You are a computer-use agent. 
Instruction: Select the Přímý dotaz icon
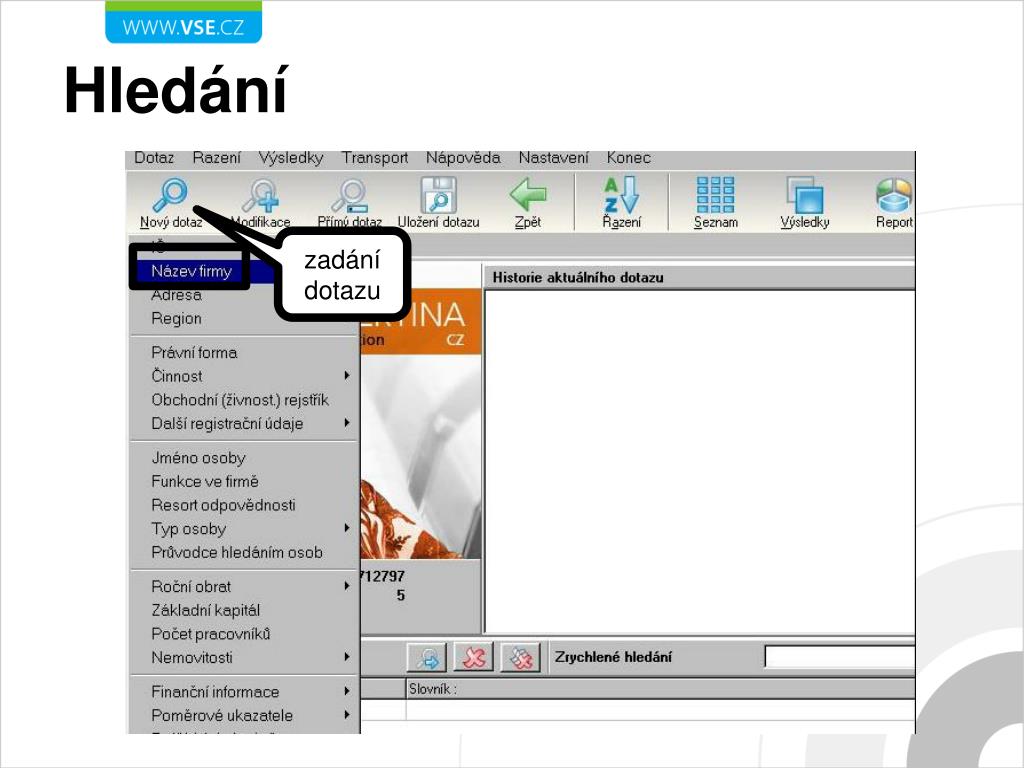[349, 195]
